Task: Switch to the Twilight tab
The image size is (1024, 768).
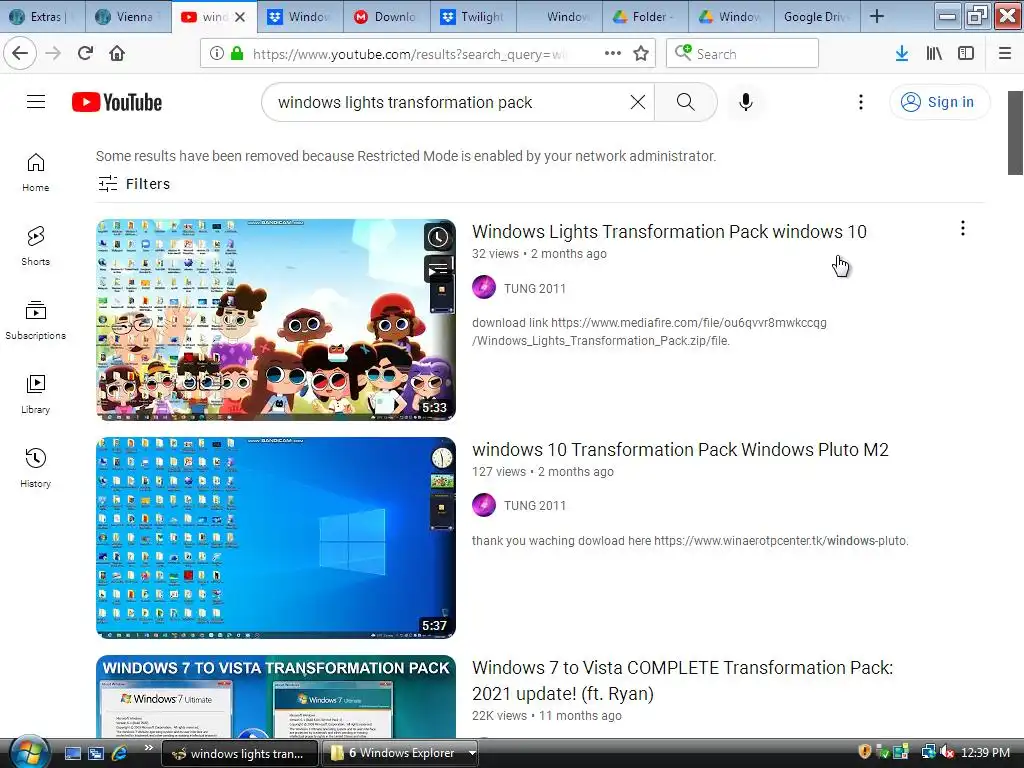Action: pyautogui.click(x=473, y=16)
